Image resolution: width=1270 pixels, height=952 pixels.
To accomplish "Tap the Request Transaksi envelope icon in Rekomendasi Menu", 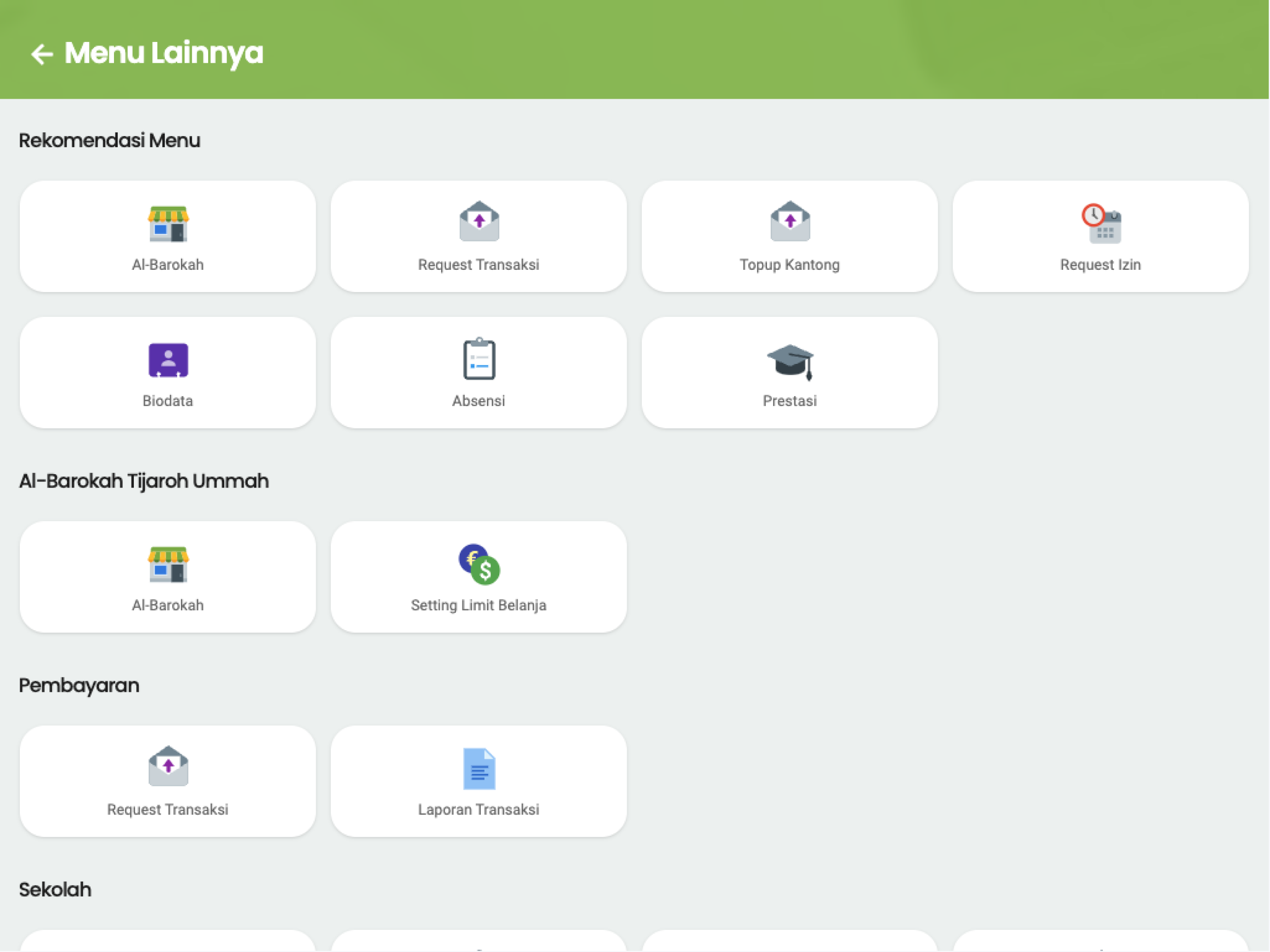I will click(x=479, y=221).
